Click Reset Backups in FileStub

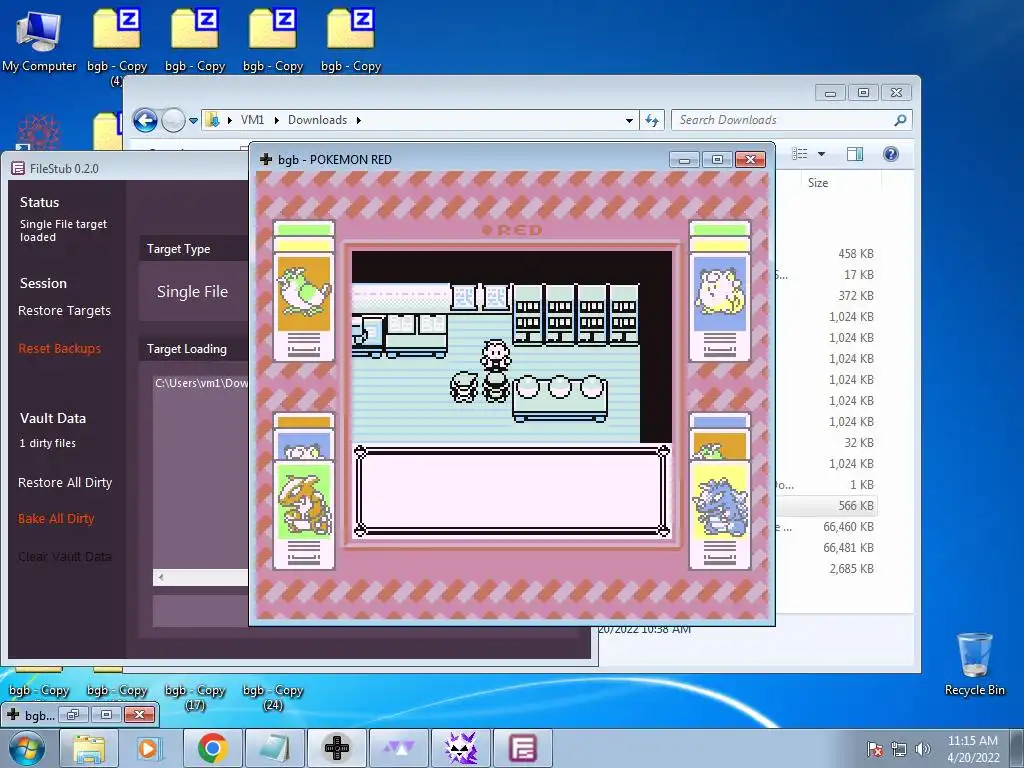point(59,349)
